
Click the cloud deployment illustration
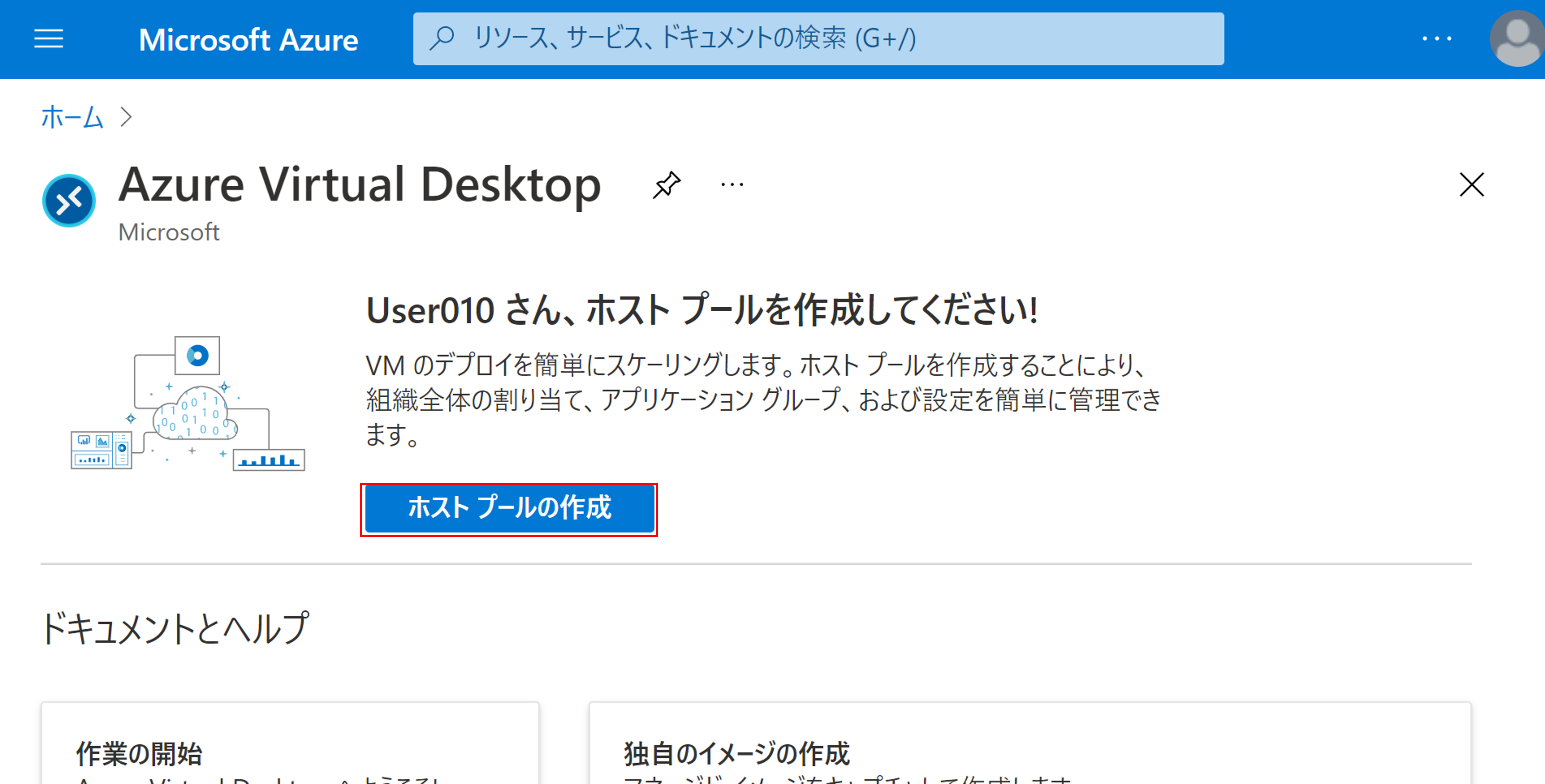pos(188,404)
